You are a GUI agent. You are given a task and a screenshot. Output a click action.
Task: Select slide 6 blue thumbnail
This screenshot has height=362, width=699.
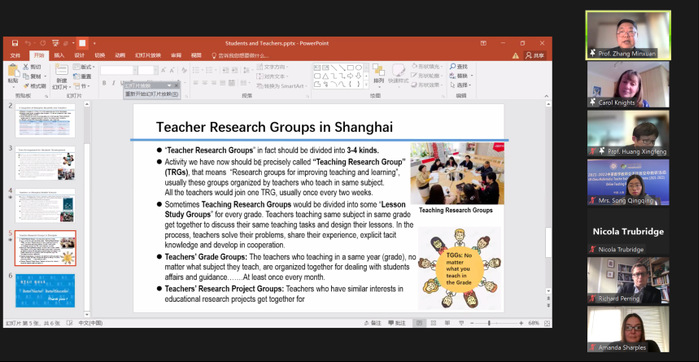pos(45,290)
